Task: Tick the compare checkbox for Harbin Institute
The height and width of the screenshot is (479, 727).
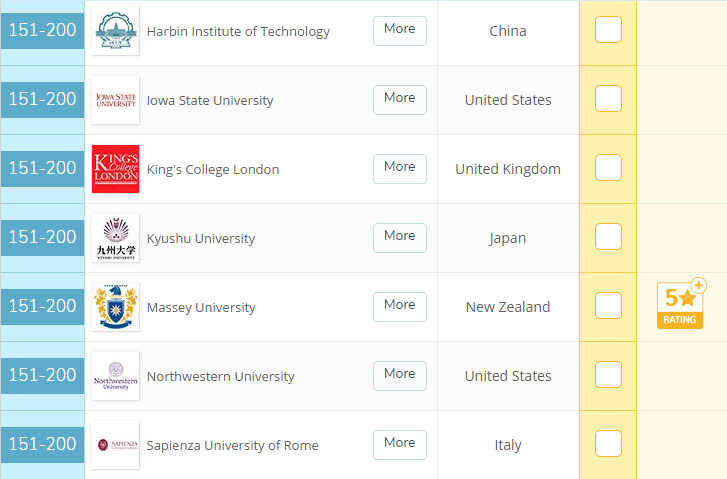Action: 608,31
